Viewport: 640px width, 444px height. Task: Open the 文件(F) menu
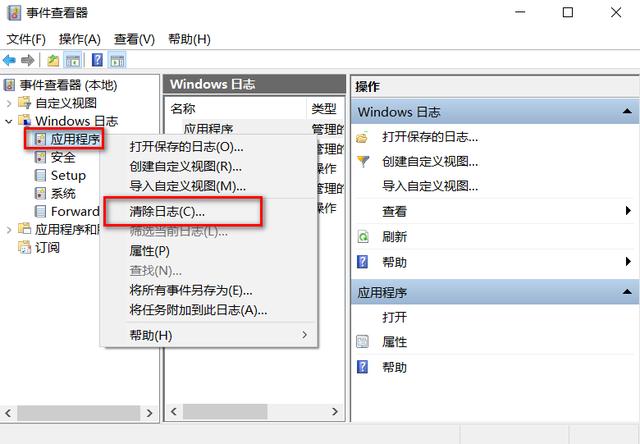[26, 39]
